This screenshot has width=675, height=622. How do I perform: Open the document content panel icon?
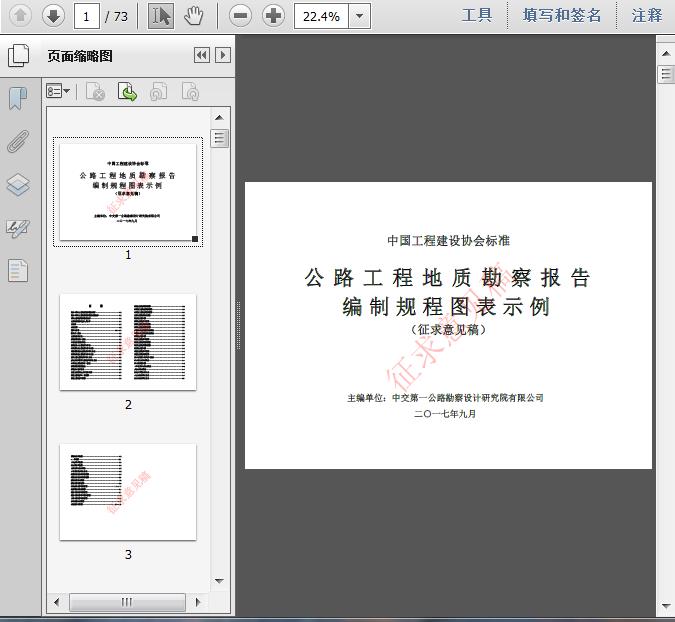click(18, 271)
